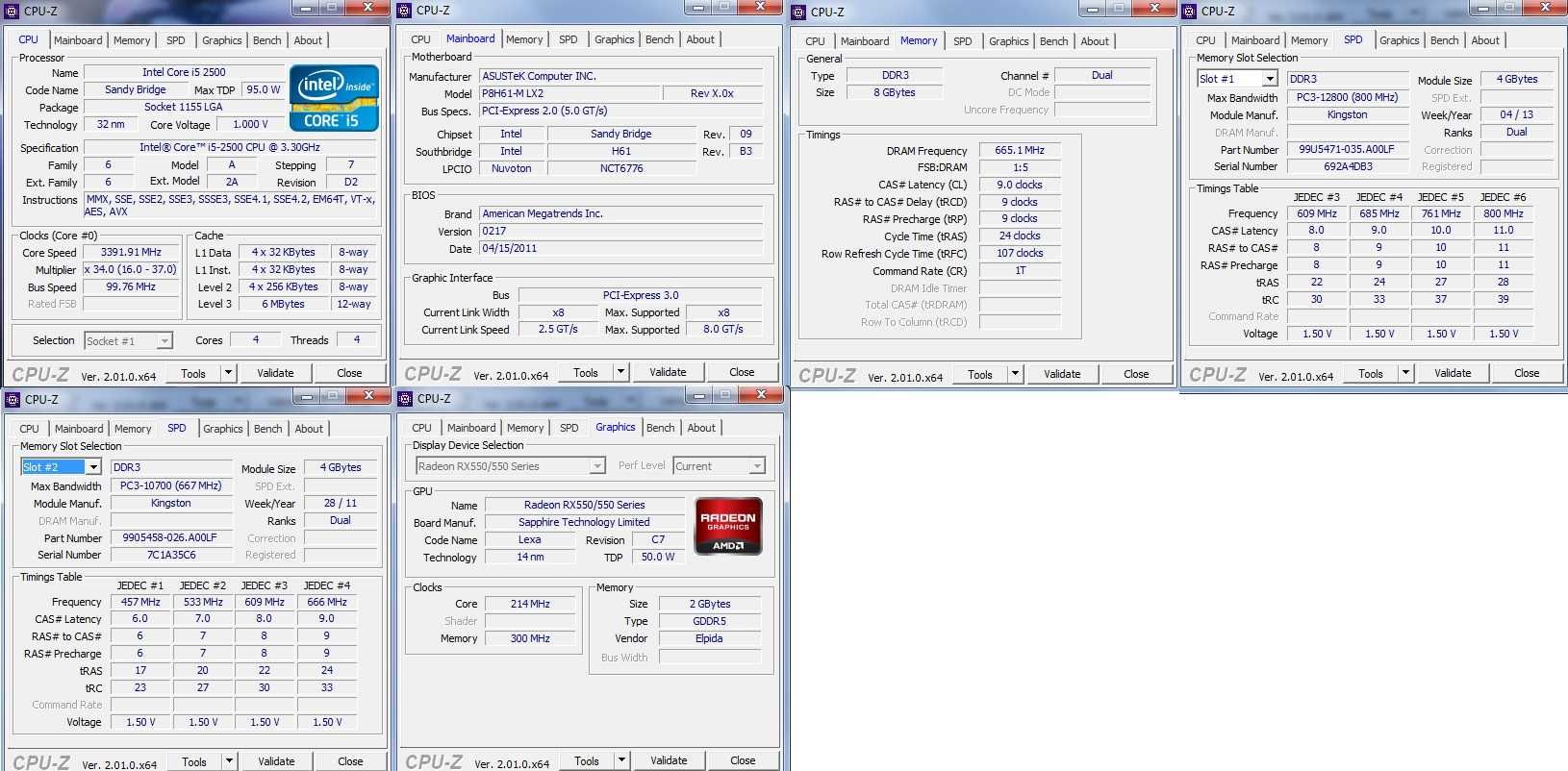Click the Manufacturer field ASUSTeK Computer INC.

pyautogui.click(x=621, y=76)
